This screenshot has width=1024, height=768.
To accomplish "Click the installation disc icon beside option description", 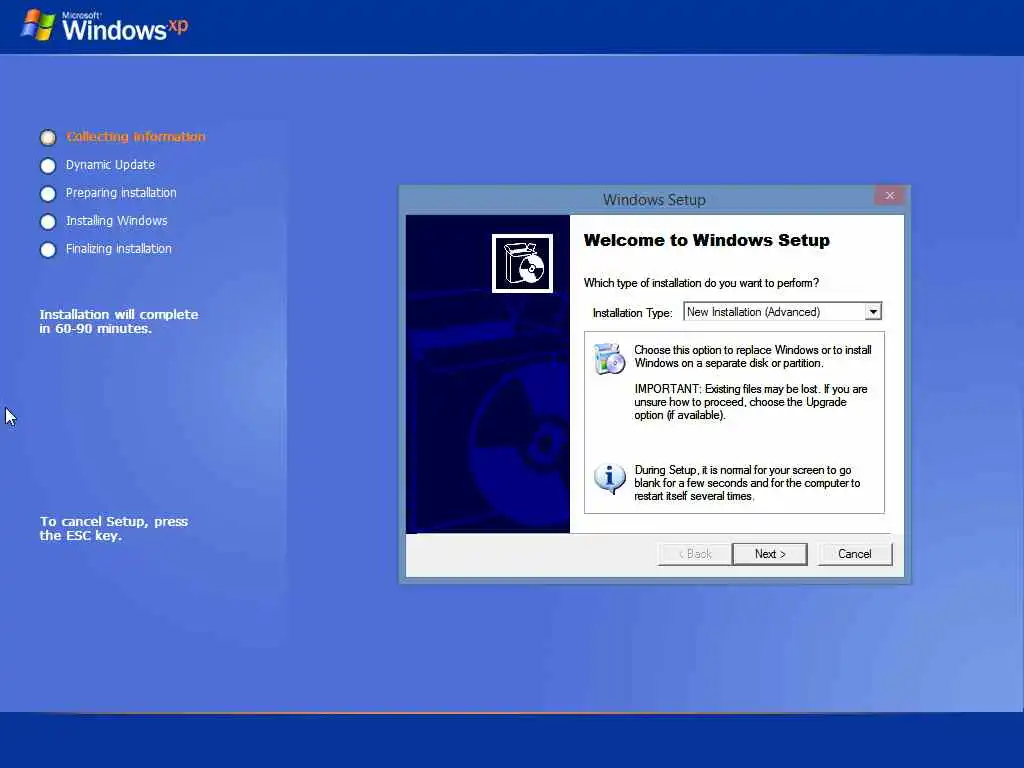I will click(609, 358).
